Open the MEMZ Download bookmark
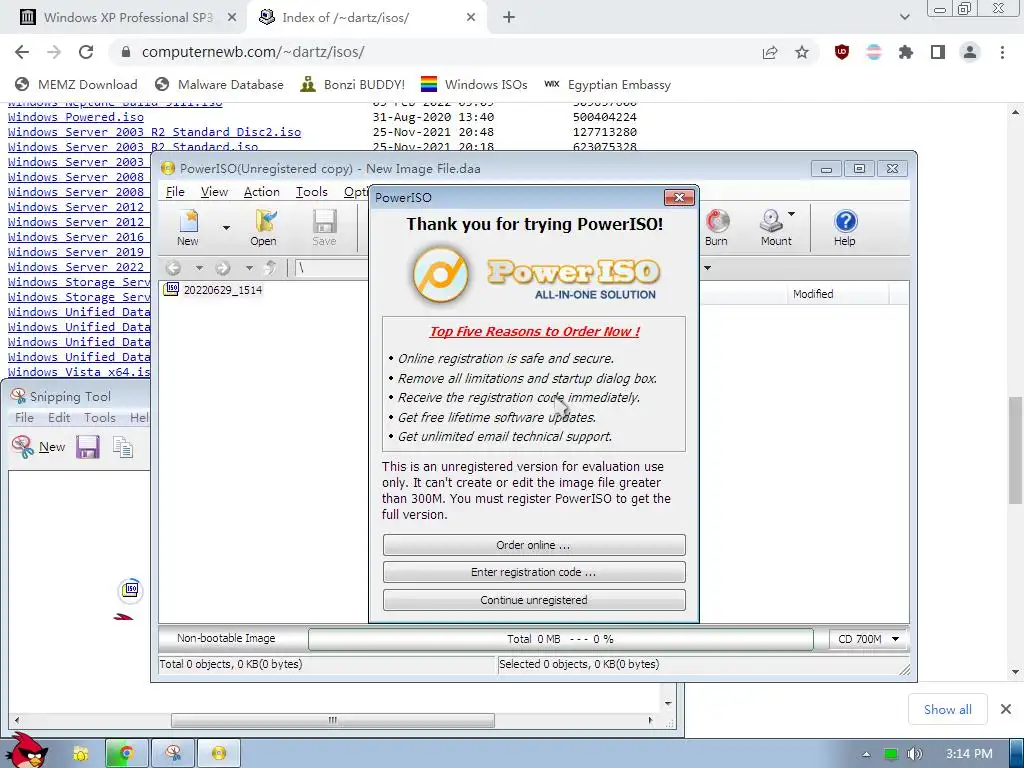Viewport: 1024px width, 768px height. point(76,84)
